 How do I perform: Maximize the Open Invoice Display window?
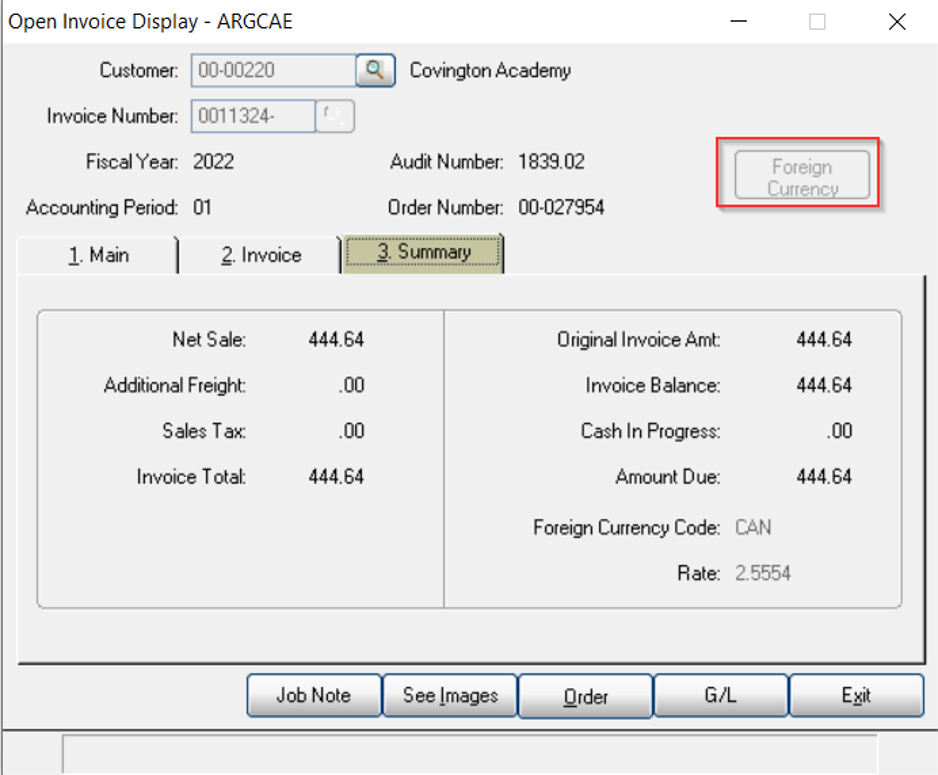pos(817,22)
